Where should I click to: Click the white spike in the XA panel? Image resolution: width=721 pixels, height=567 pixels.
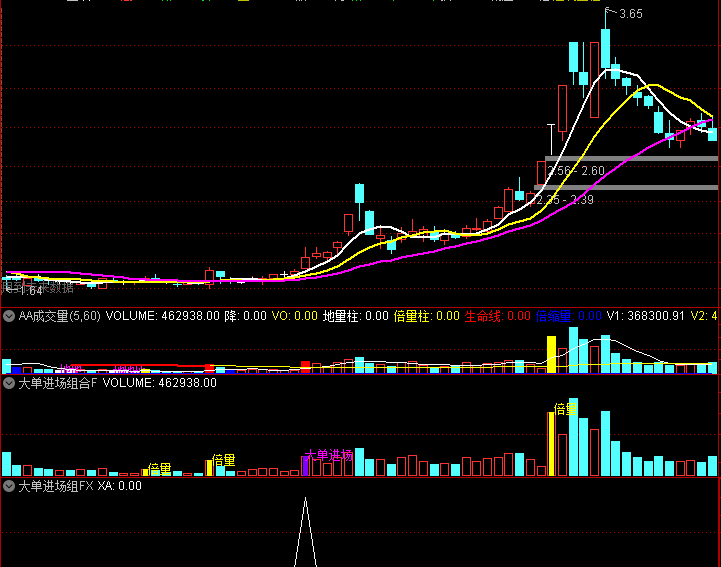[305, 532]
